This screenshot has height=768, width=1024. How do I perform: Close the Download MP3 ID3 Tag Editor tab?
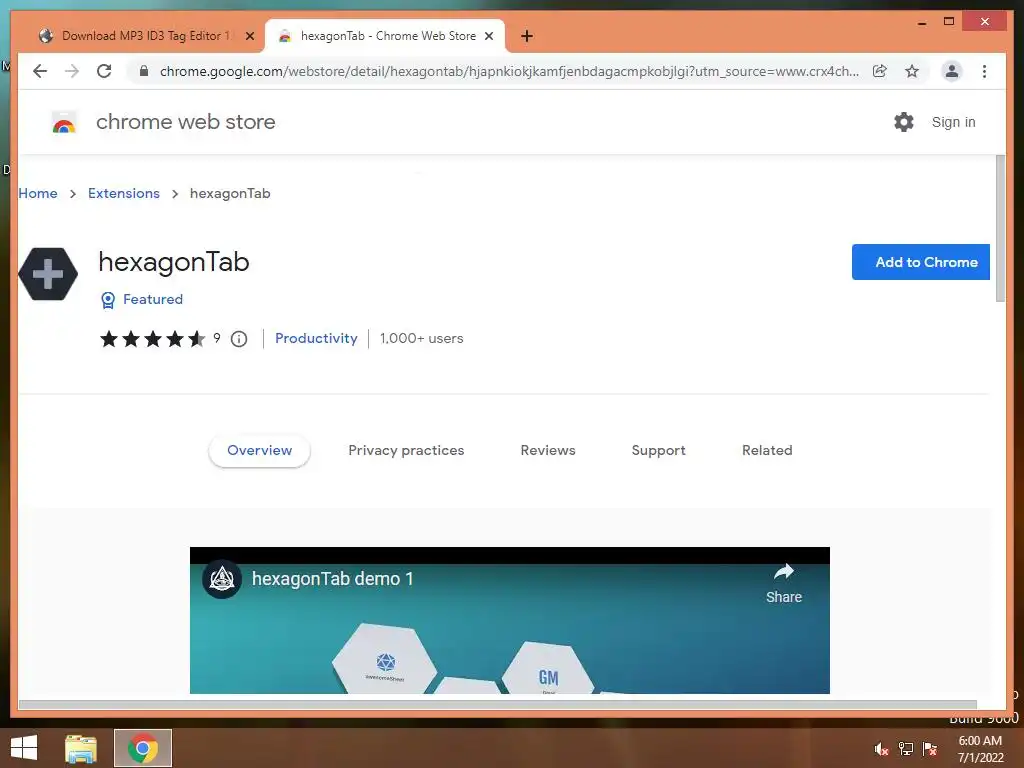tap(249, 36)
